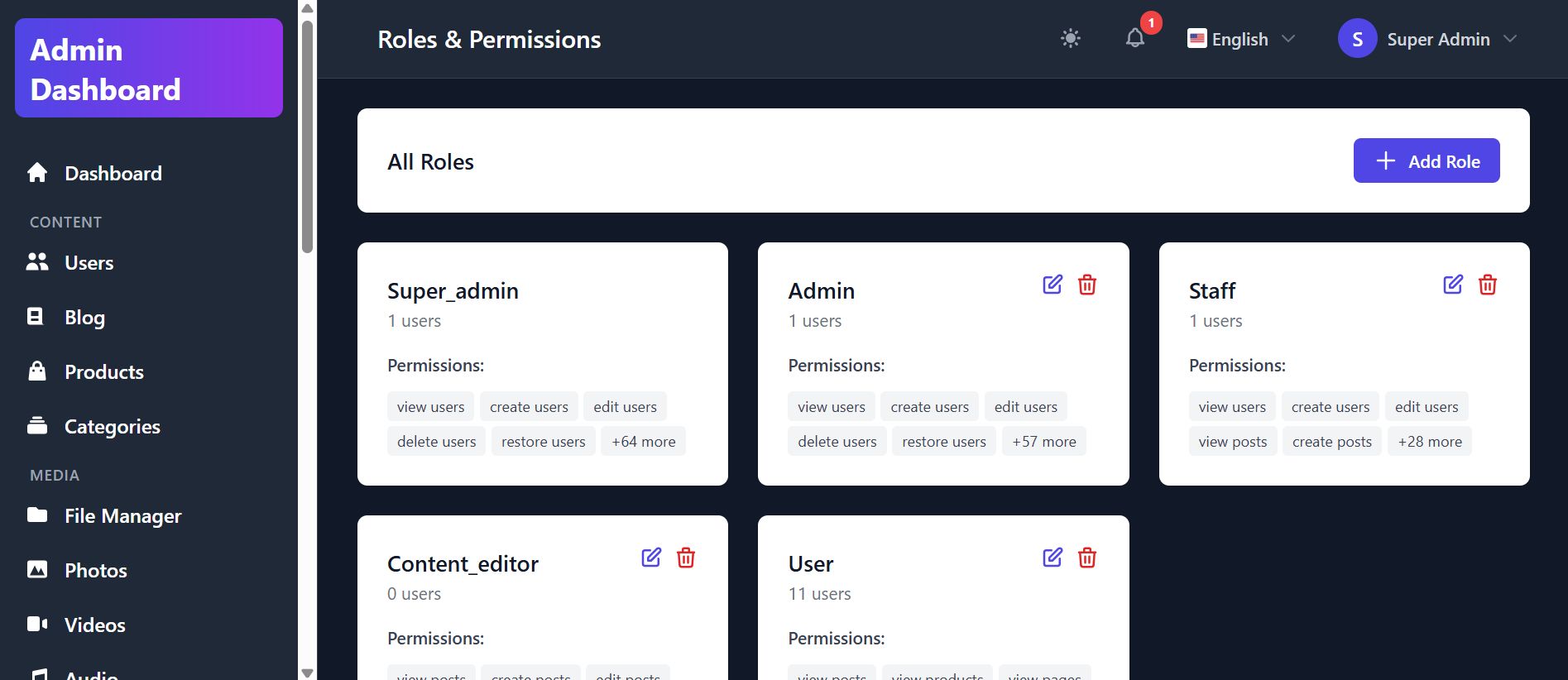The image size is (1568, 680).
Task: Show Admin's +57 more permissions
Action: [x=1043, y=442]
